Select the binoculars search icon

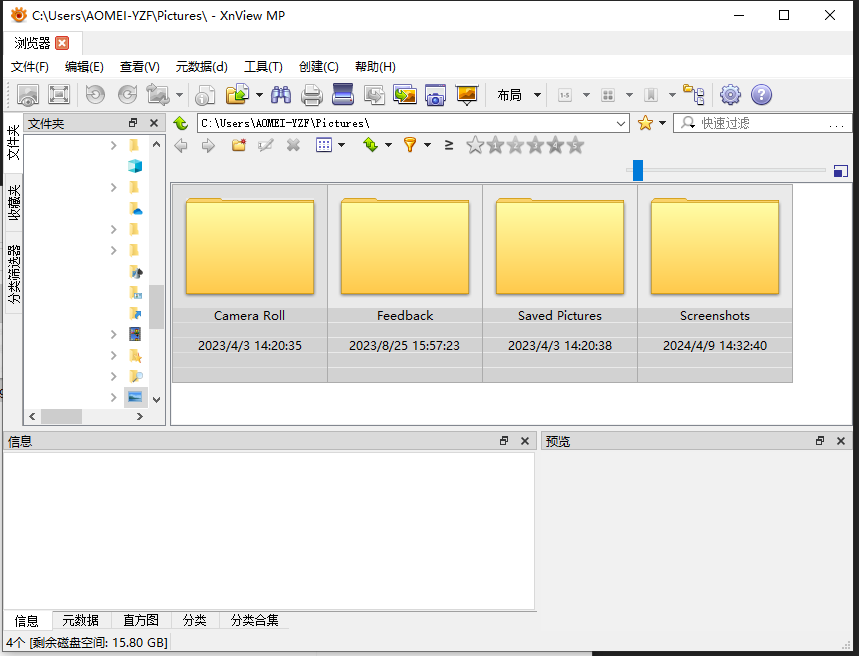click(x=281, y=94)
